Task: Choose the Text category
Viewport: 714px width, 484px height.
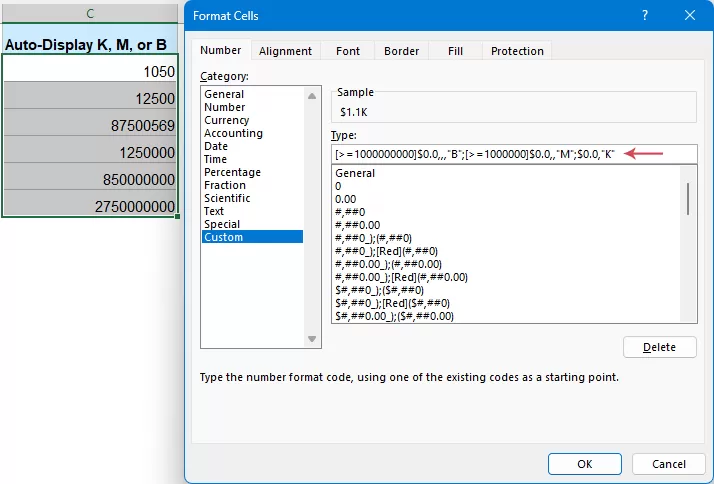Action: click(252, 211)
